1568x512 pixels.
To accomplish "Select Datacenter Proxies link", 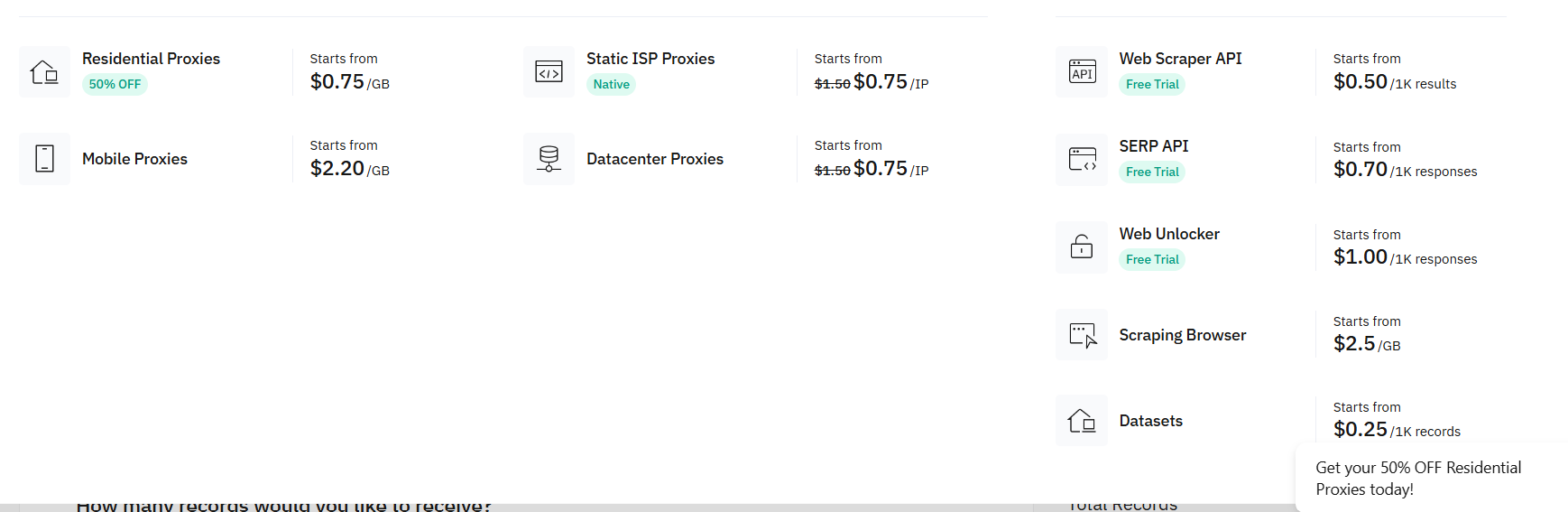I will point(655,159).
